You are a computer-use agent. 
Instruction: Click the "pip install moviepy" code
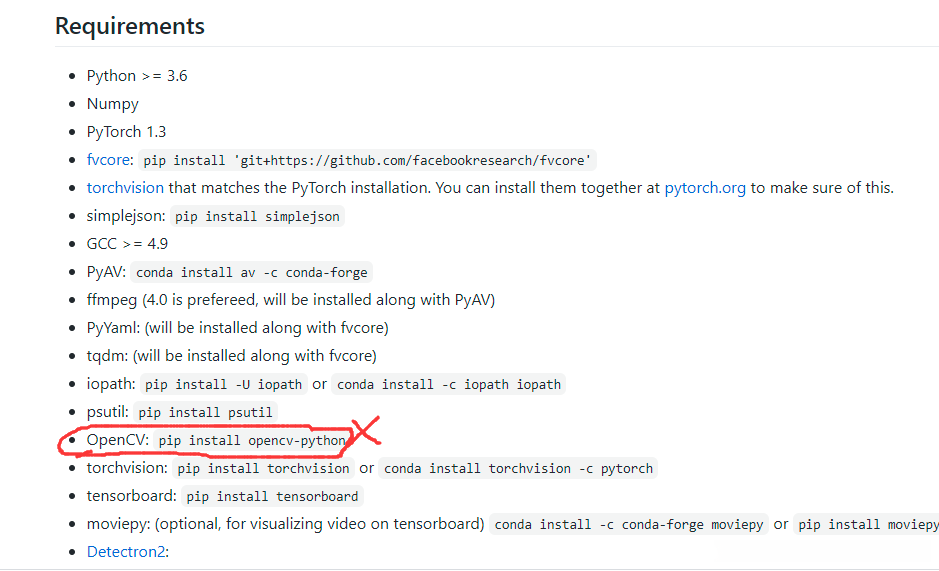point(867,524)
